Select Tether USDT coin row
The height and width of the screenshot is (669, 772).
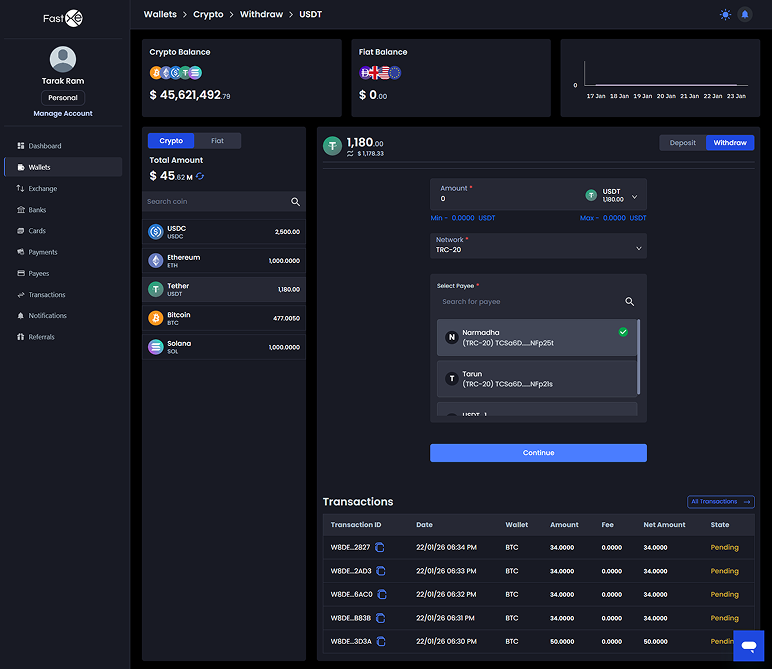click(x=224, y=289)
